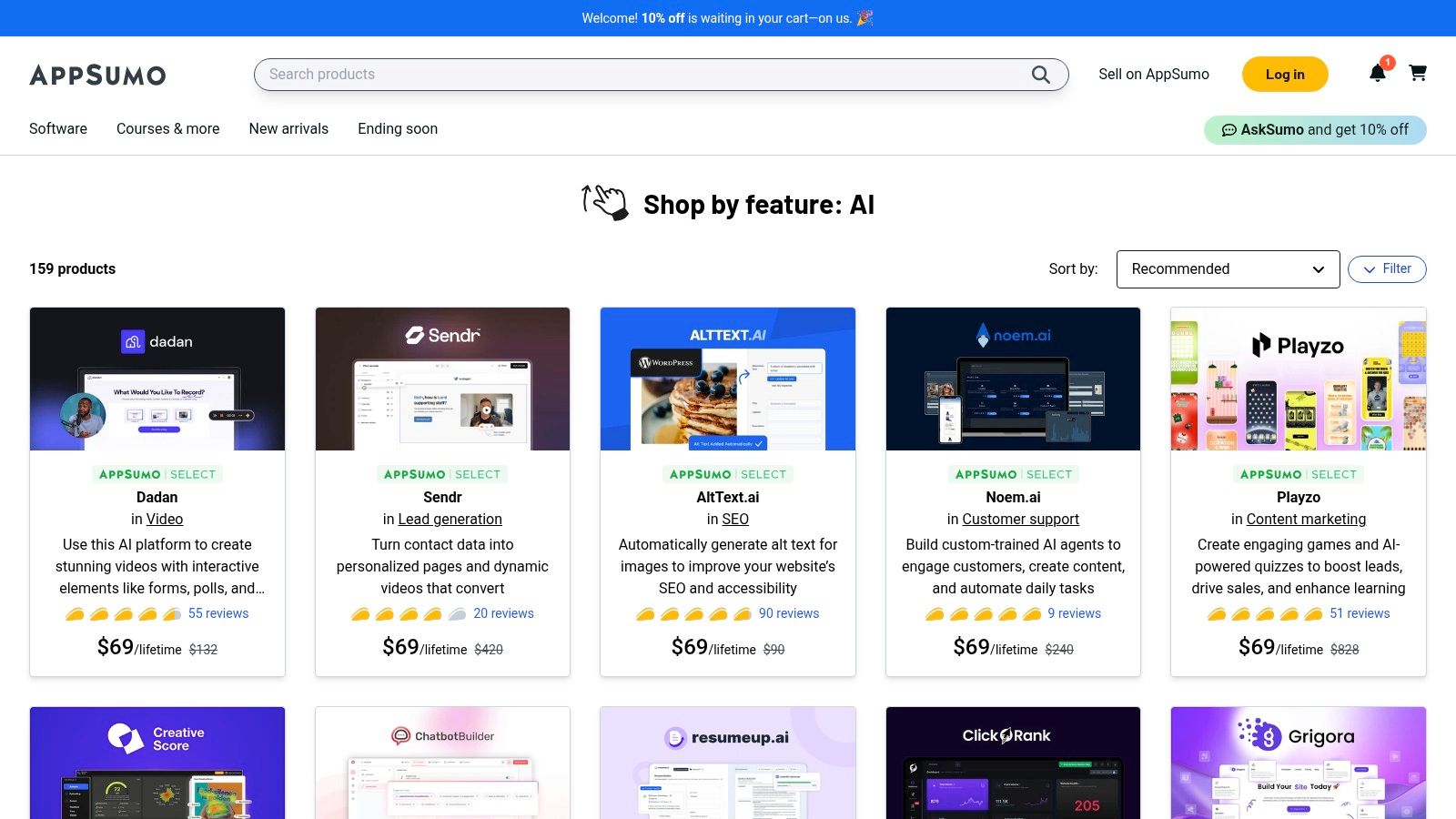Click the search magnifier icon
Screen dimensions: 1456x819
pos(1040,75)
